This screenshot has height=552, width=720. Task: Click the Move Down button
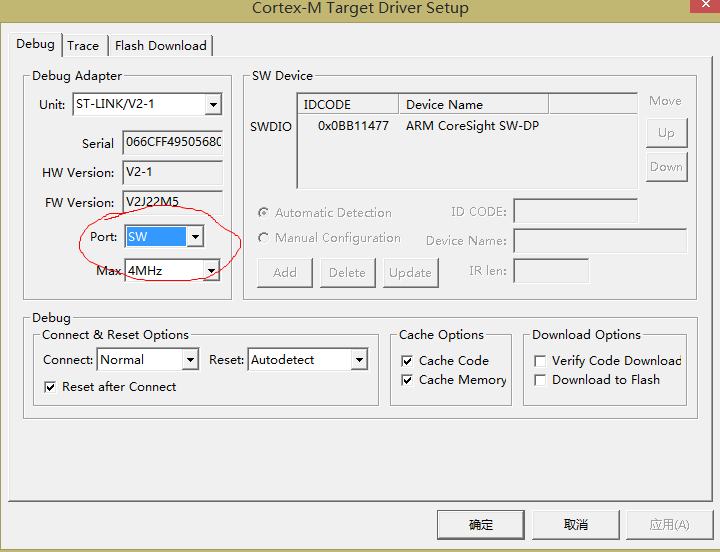(x=666, y=167)
